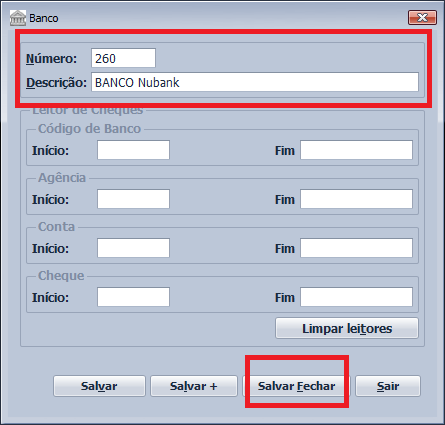Click Código de Banco Início field
The width and height of the screenshot is (445, 425).
(x=133, y=150)
